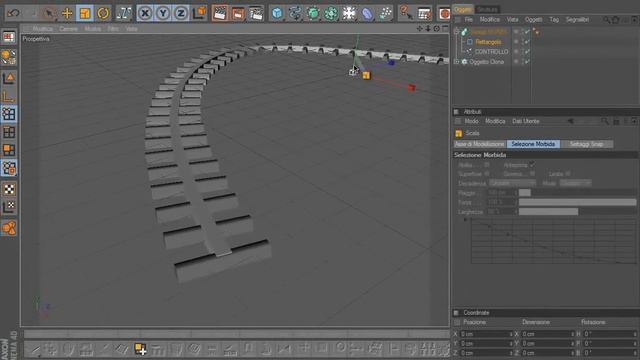
Task: Open the viewport Camere menu
Action: pyautogui.click(x=68, y=29)
